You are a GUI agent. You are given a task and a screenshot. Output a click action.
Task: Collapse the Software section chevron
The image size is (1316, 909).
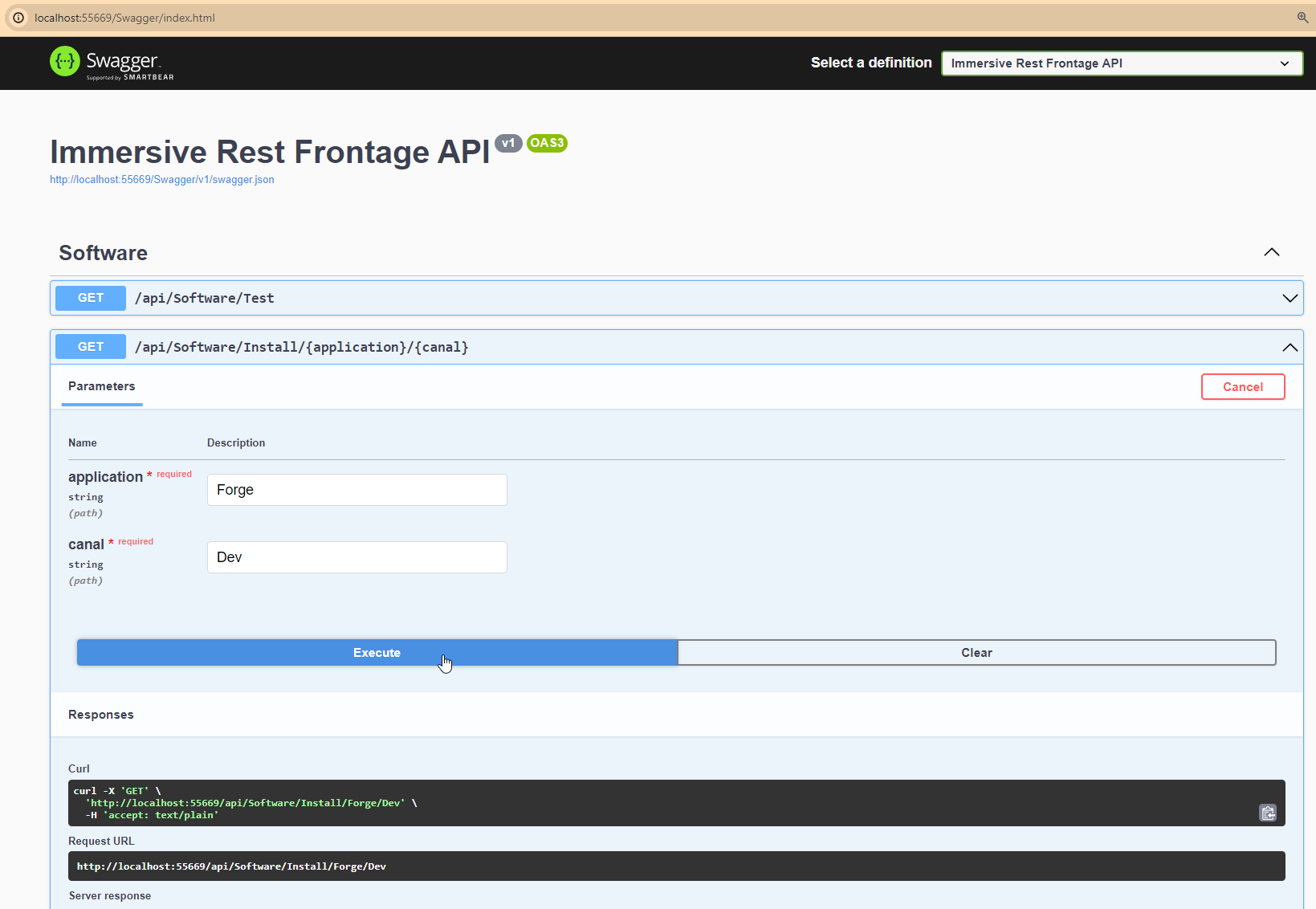point(1272,252)
